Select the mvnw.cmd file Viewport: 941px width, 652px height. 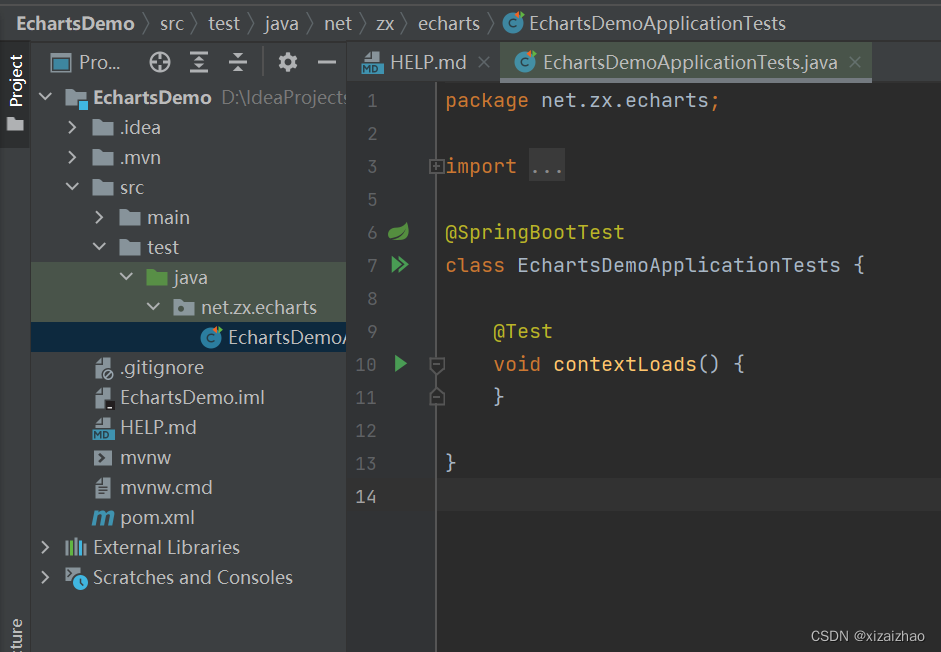tap(188, 487)
